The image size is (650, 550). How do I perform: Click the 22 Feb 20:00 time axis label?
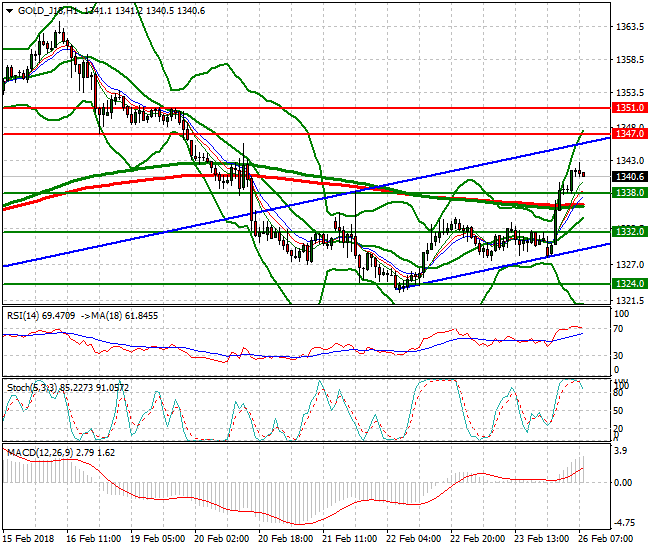click(x=478, y=539)
